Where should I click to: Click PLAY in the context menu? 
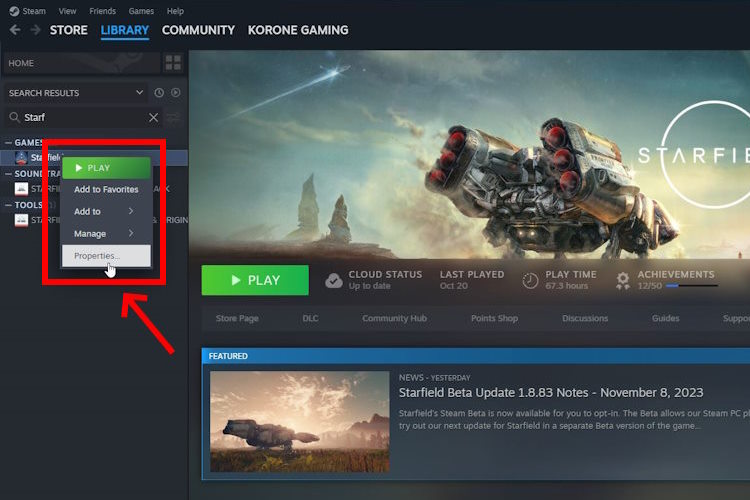[106, 168]
